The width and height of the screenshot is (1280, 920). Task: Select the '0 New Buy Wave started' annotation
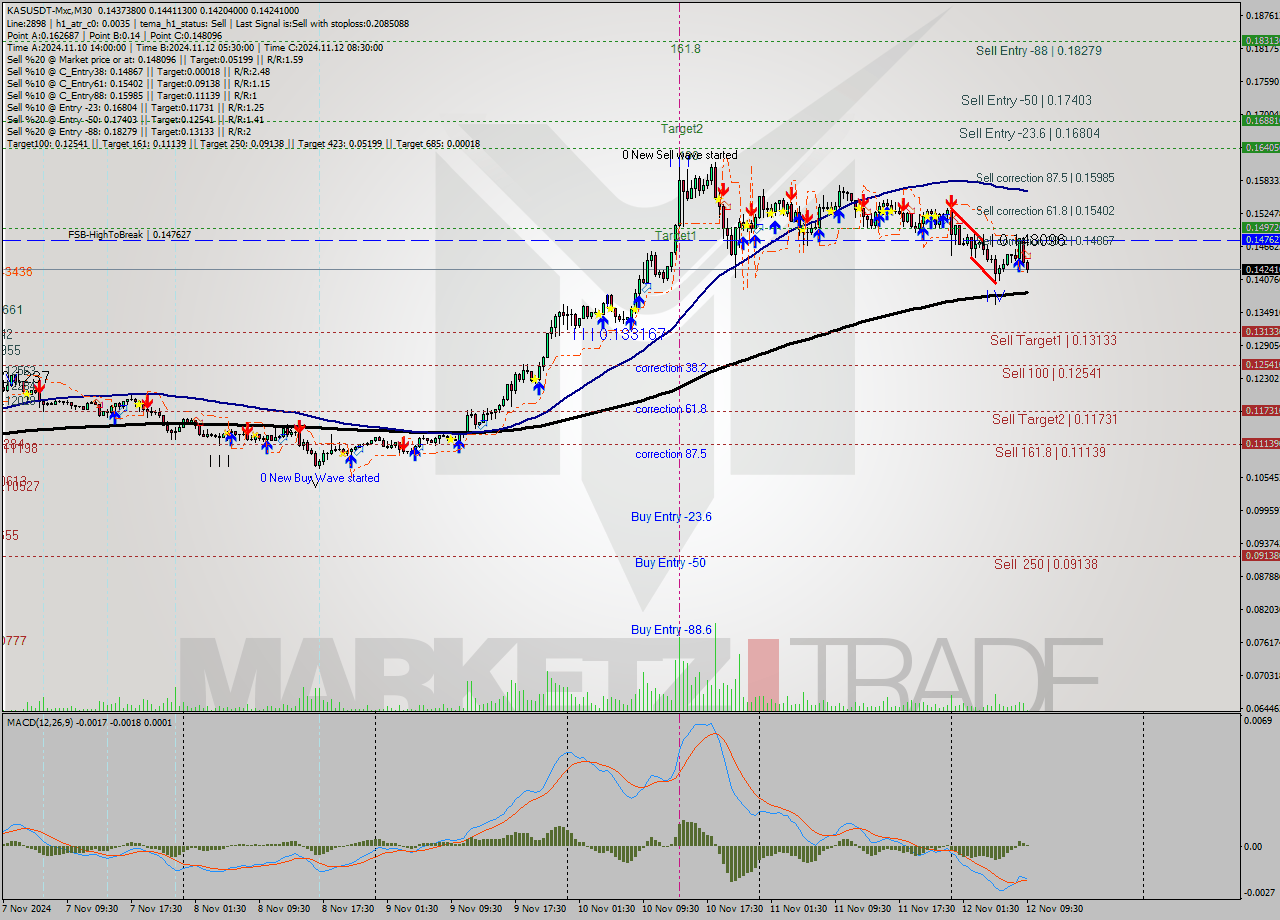coord(320,478)
